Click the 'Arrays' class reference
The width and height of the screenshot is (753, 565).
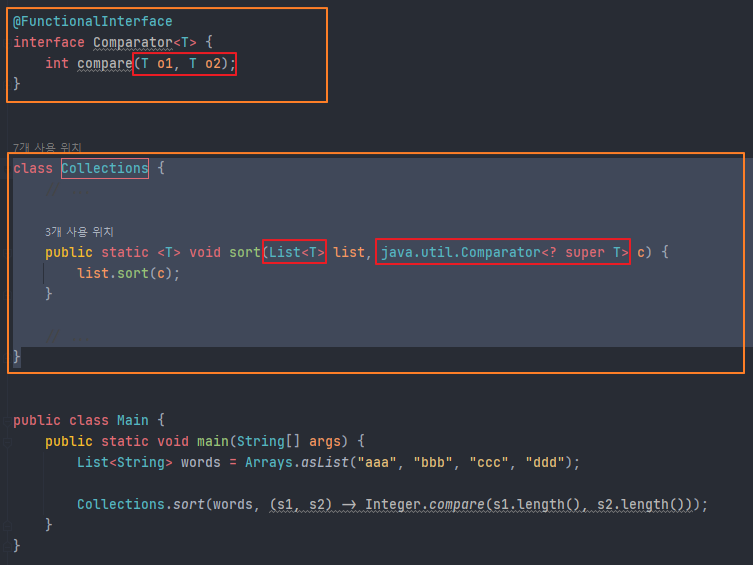[268, 463]
